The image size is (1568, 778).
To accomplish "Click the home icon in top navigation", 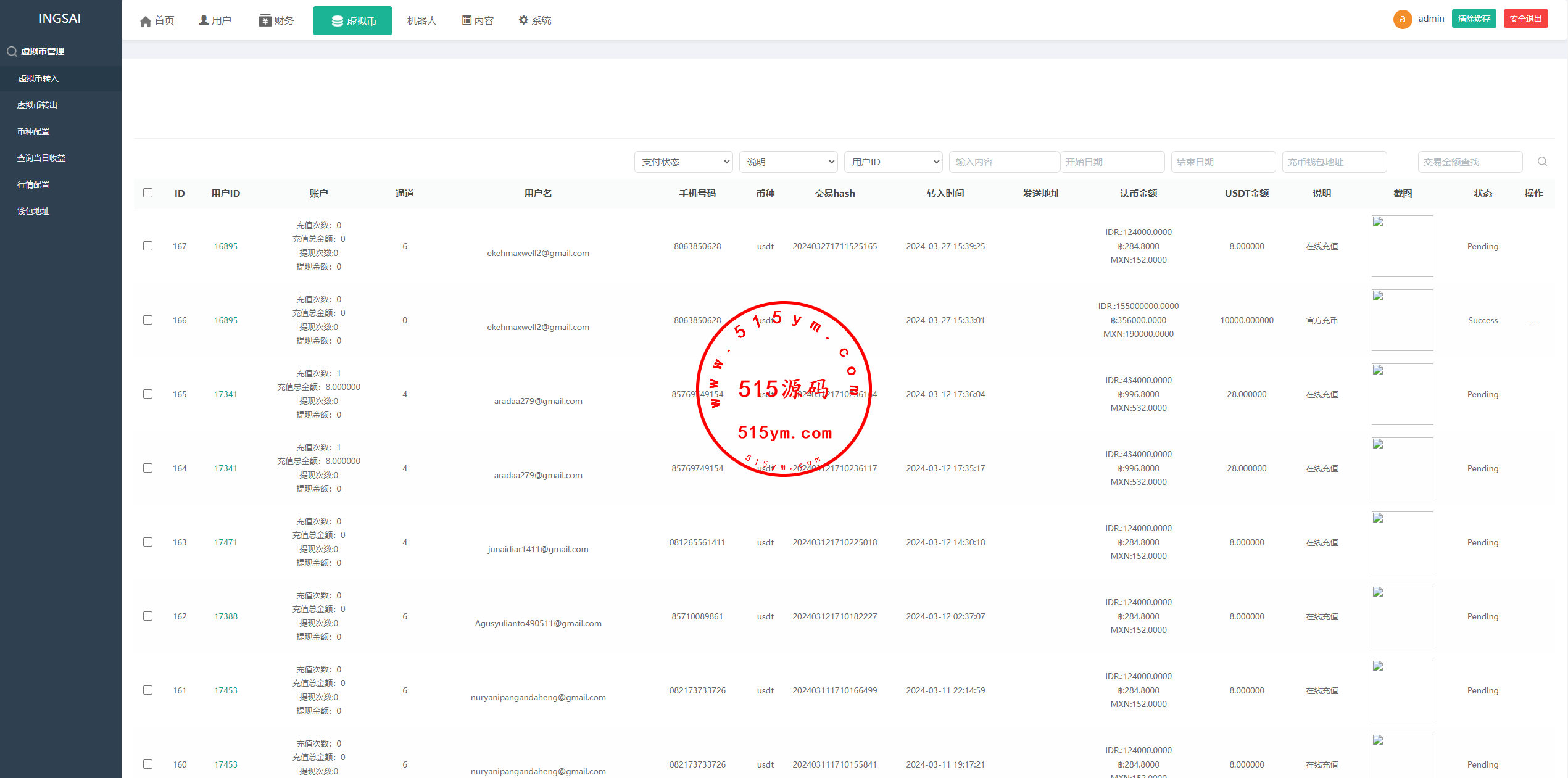I will pyautogui.click(x=146, y=22).
